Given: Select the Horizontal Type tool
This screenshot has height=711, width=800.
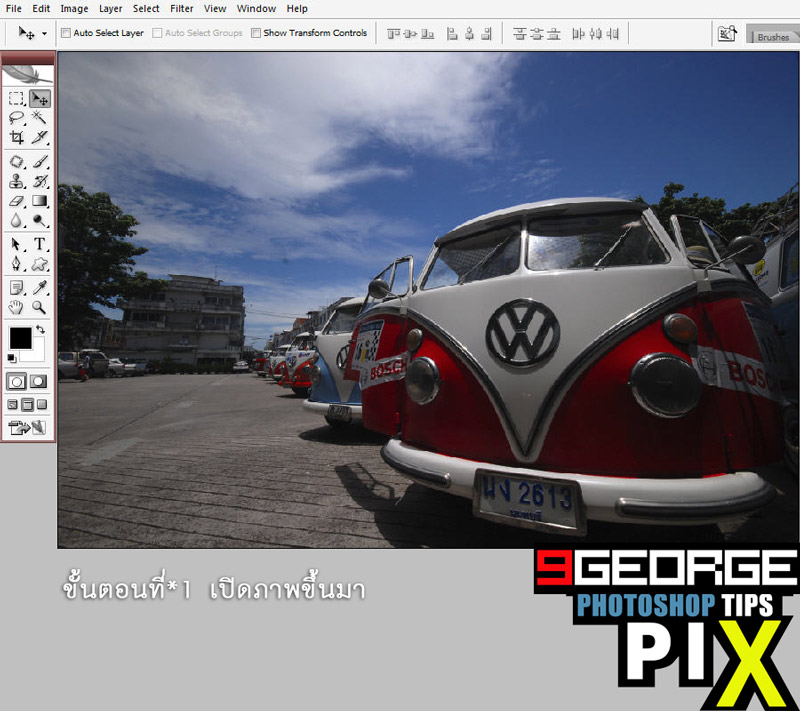Looking at the screenshot, I should tap(39, 244).
